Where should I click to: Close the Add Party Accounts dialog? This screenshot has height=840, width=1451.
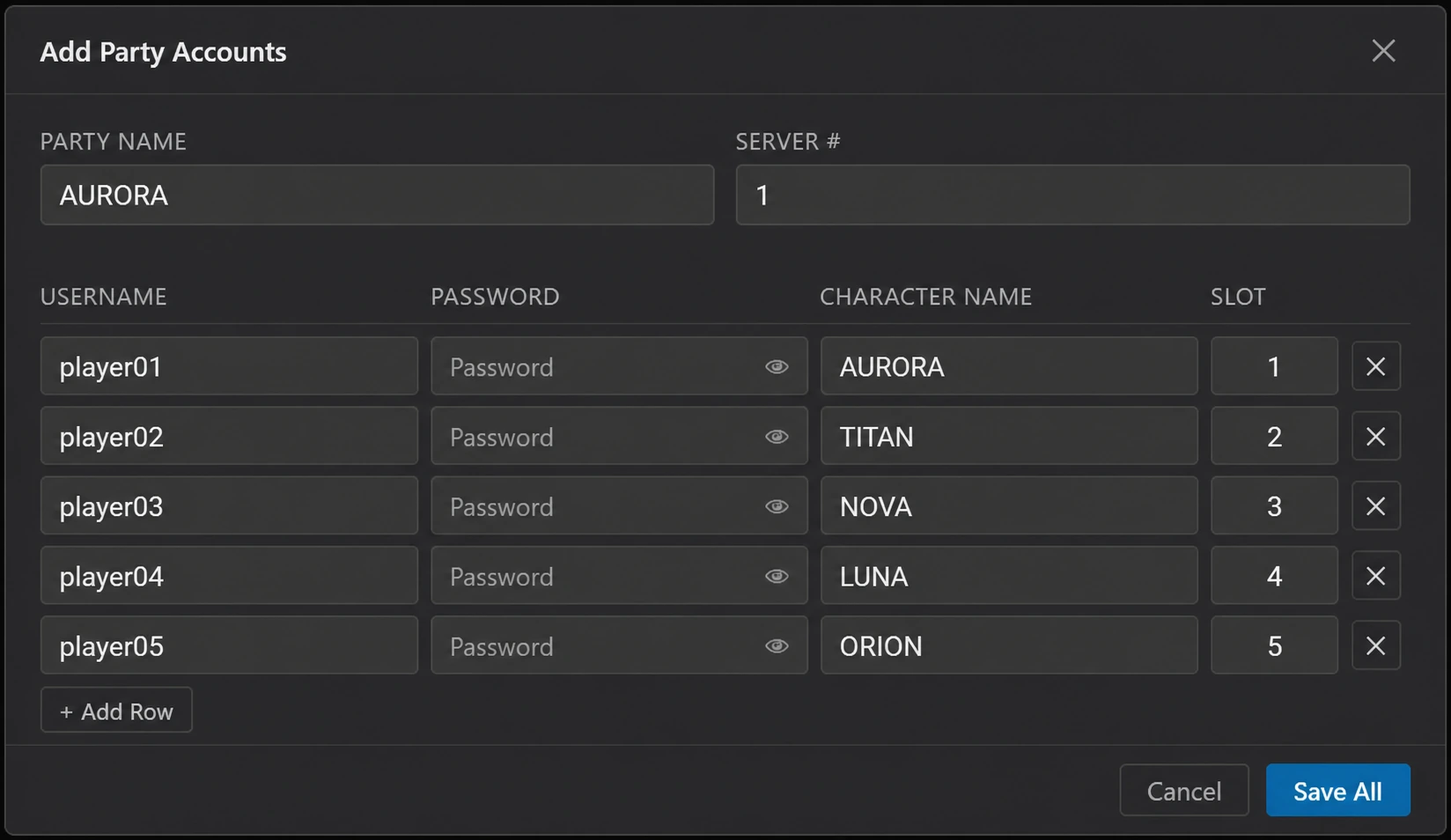(x=1383, y=51)
